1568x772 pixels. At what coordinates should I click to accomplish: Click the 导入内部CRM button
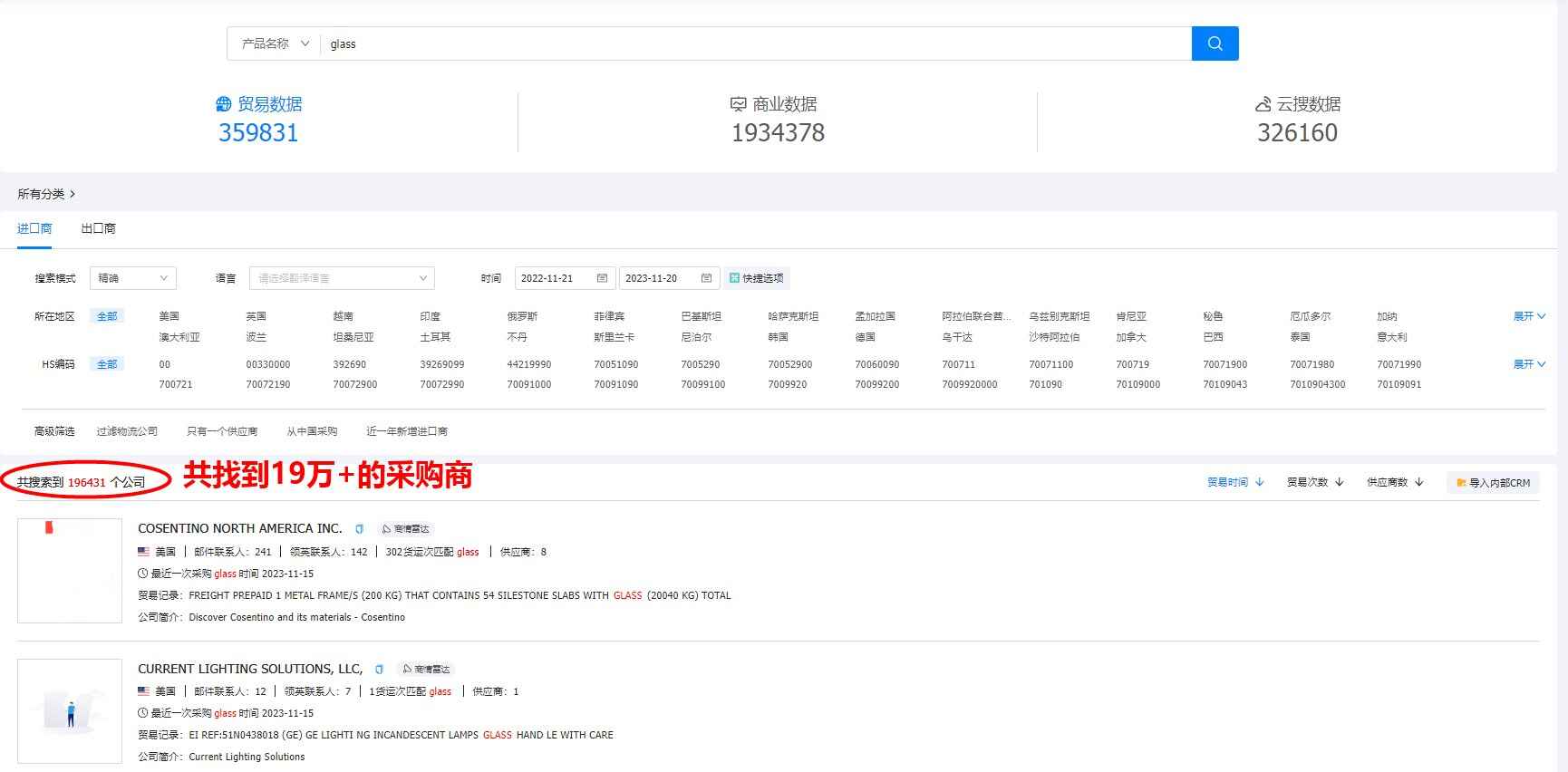(1493, 483)
